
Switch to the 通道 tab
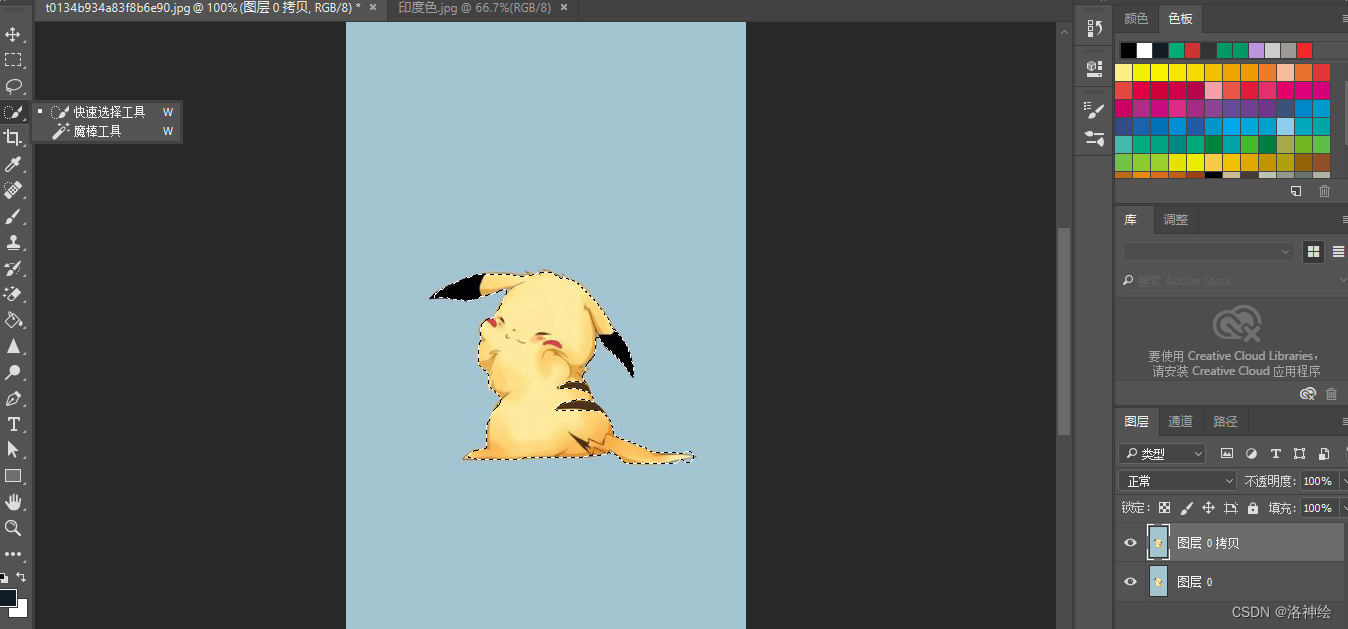1180,422
